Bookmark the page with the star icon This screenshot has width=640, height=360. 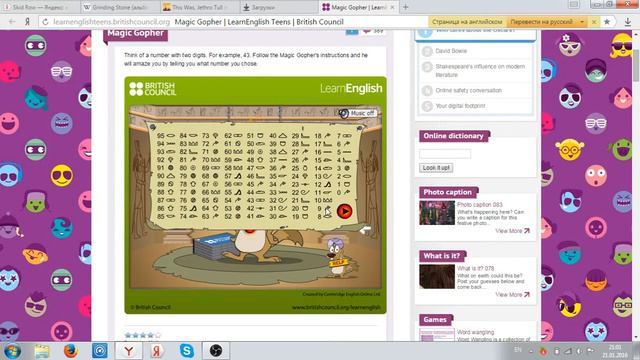(x=607, y=22)
